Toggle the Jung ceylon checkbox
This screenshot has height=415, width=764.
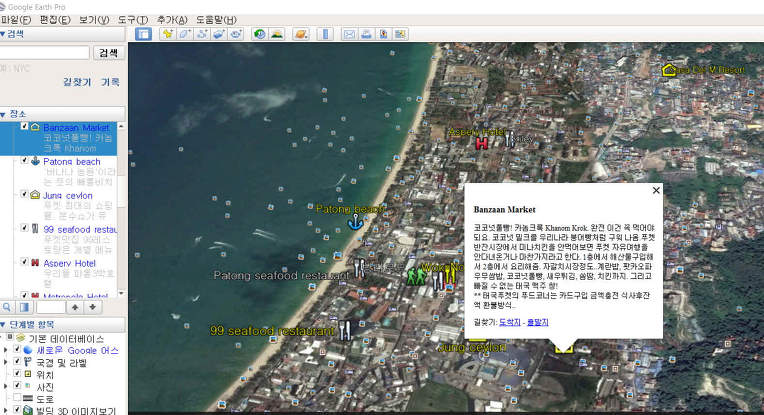[24, 194]
